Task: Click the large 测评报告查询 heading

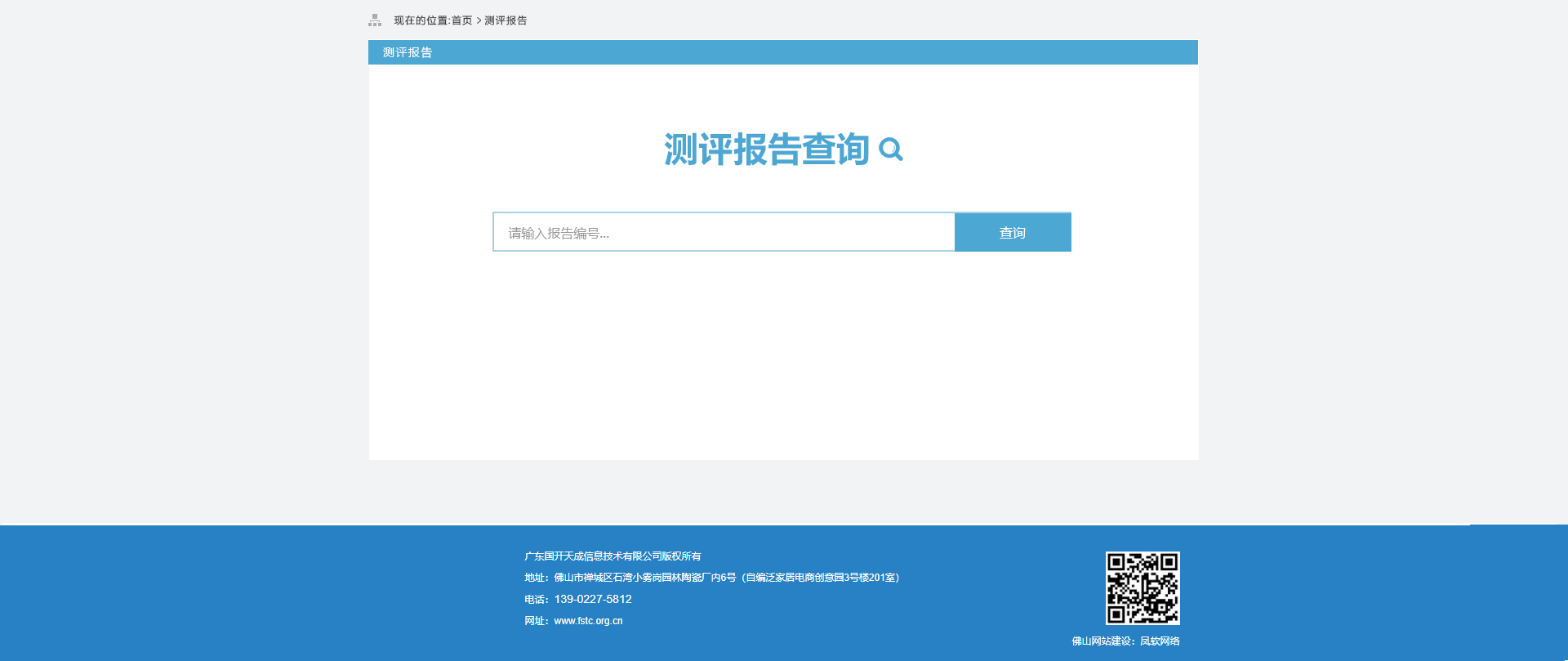Action: [x=766, y=150]
